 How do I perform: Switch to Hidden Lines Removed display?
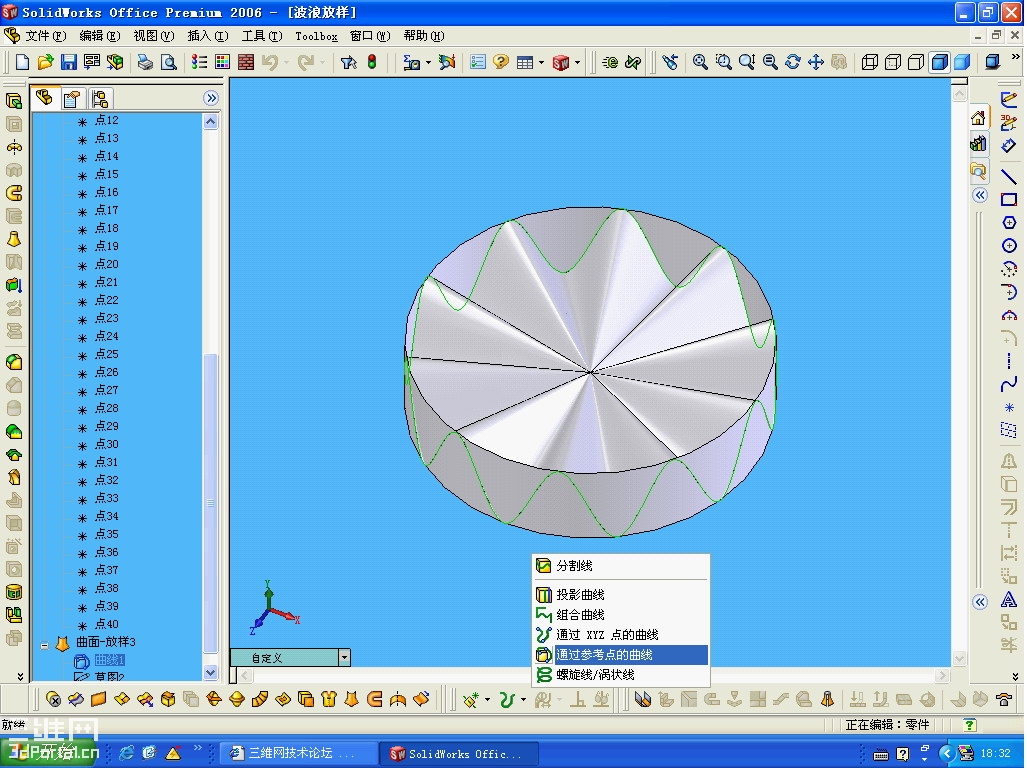(916, 62)
